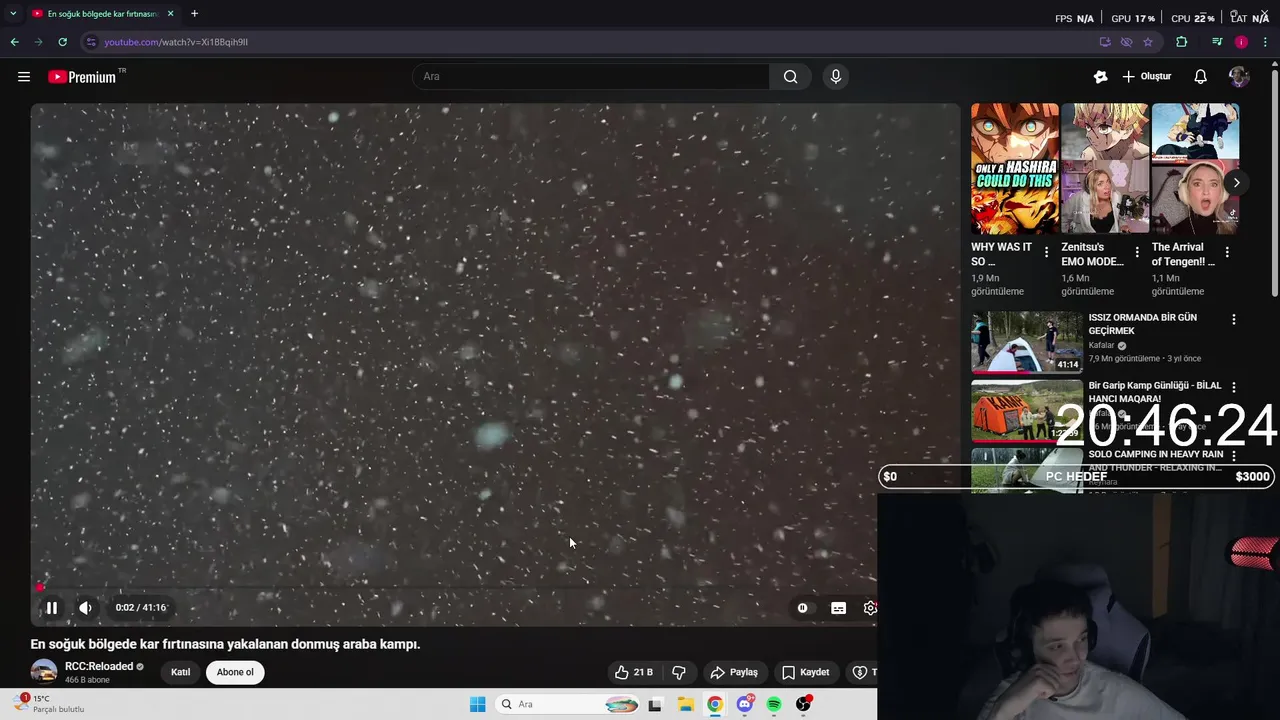Install app icon in address bar
Image resolution: width=1280 pixels, height=720 pixels.
(1105, 42)
